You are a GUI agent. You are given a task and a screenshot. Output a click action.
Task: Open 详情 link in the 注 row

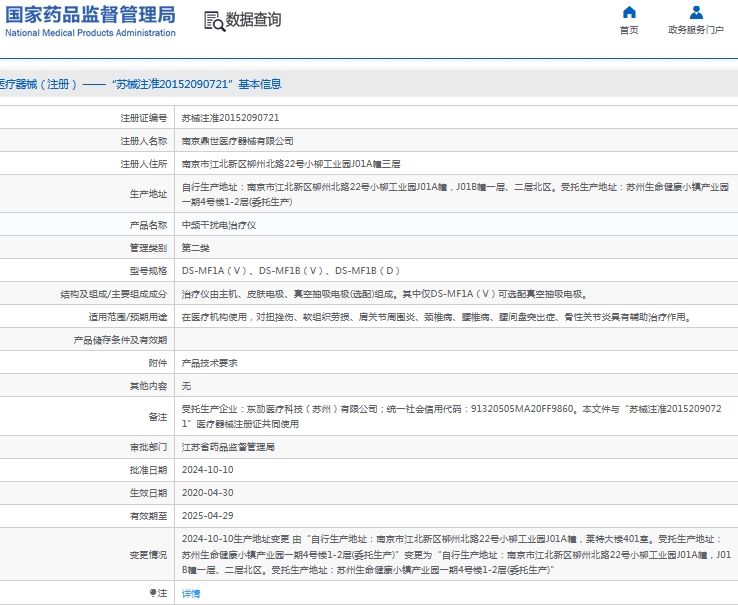coord(191,593)
